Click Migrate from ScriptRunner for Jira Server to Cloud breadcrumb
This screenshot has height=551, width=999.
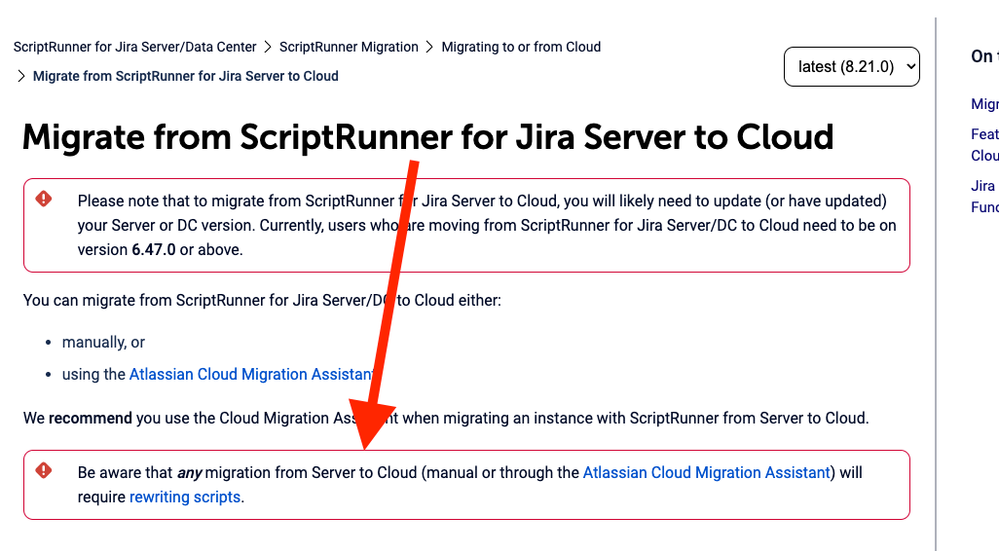[x=185, y=76]
